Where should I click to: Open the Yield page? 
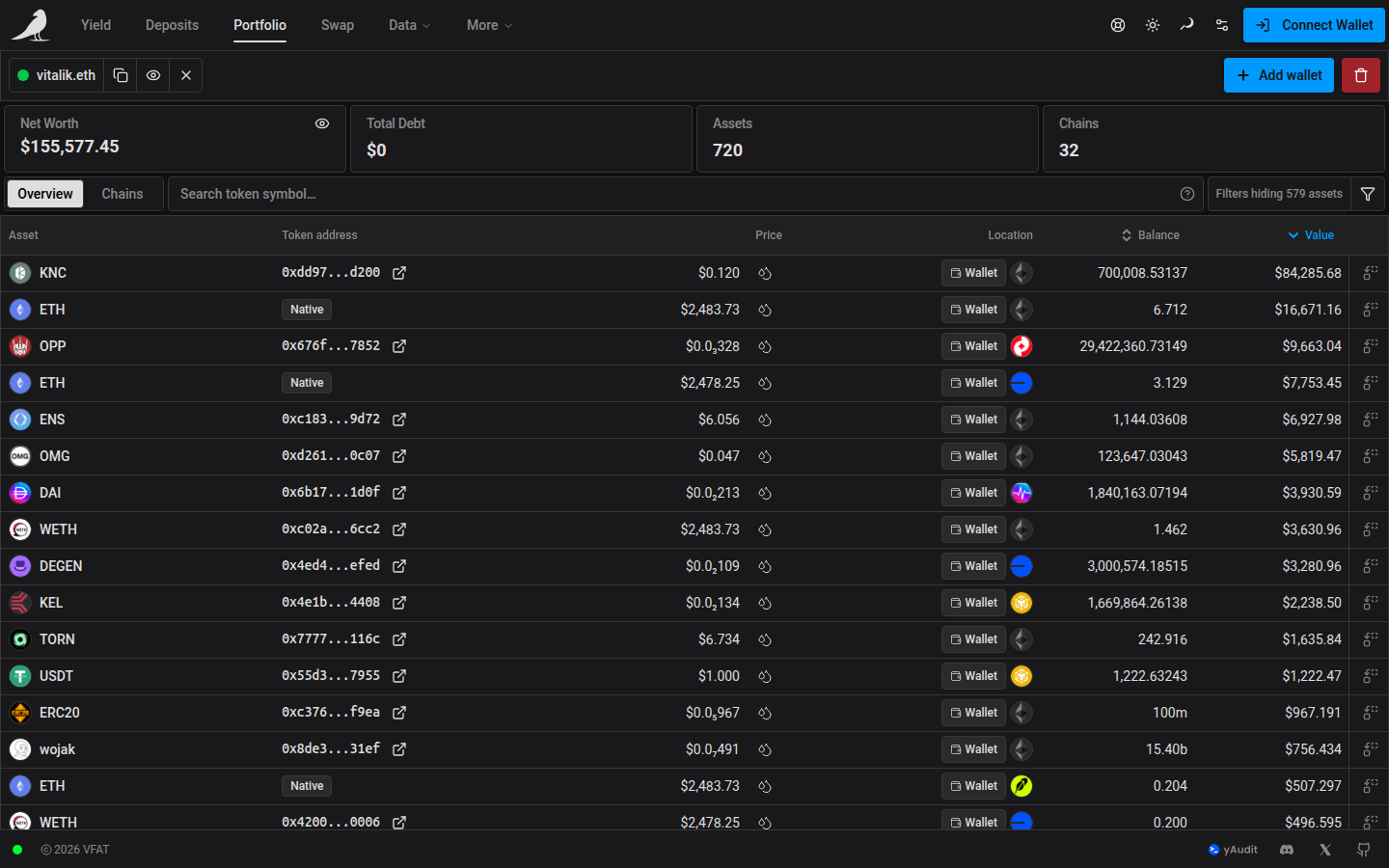pyautogui.click(x=95, y=25)
